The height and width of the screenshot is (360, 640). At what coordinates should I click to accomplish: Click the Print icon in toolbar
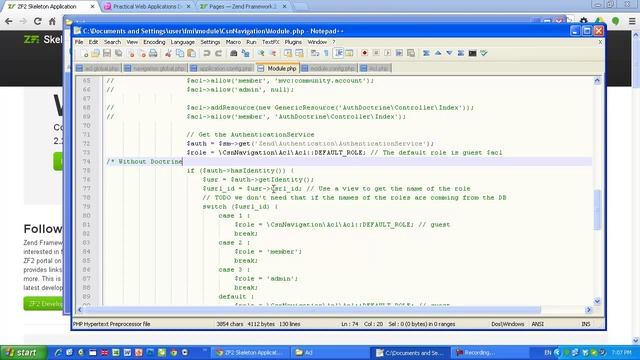tap(153, 53)
